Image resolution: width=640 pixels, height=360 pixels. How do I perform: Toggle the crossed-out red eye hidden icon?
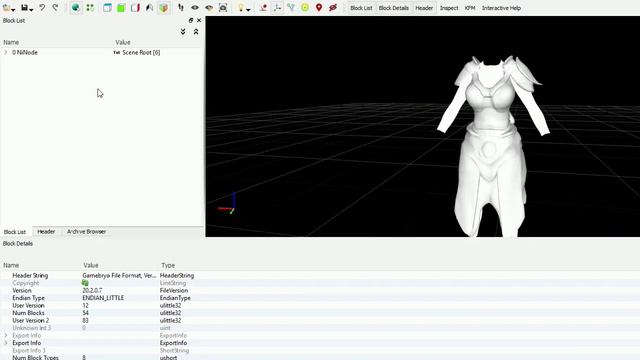333,8
